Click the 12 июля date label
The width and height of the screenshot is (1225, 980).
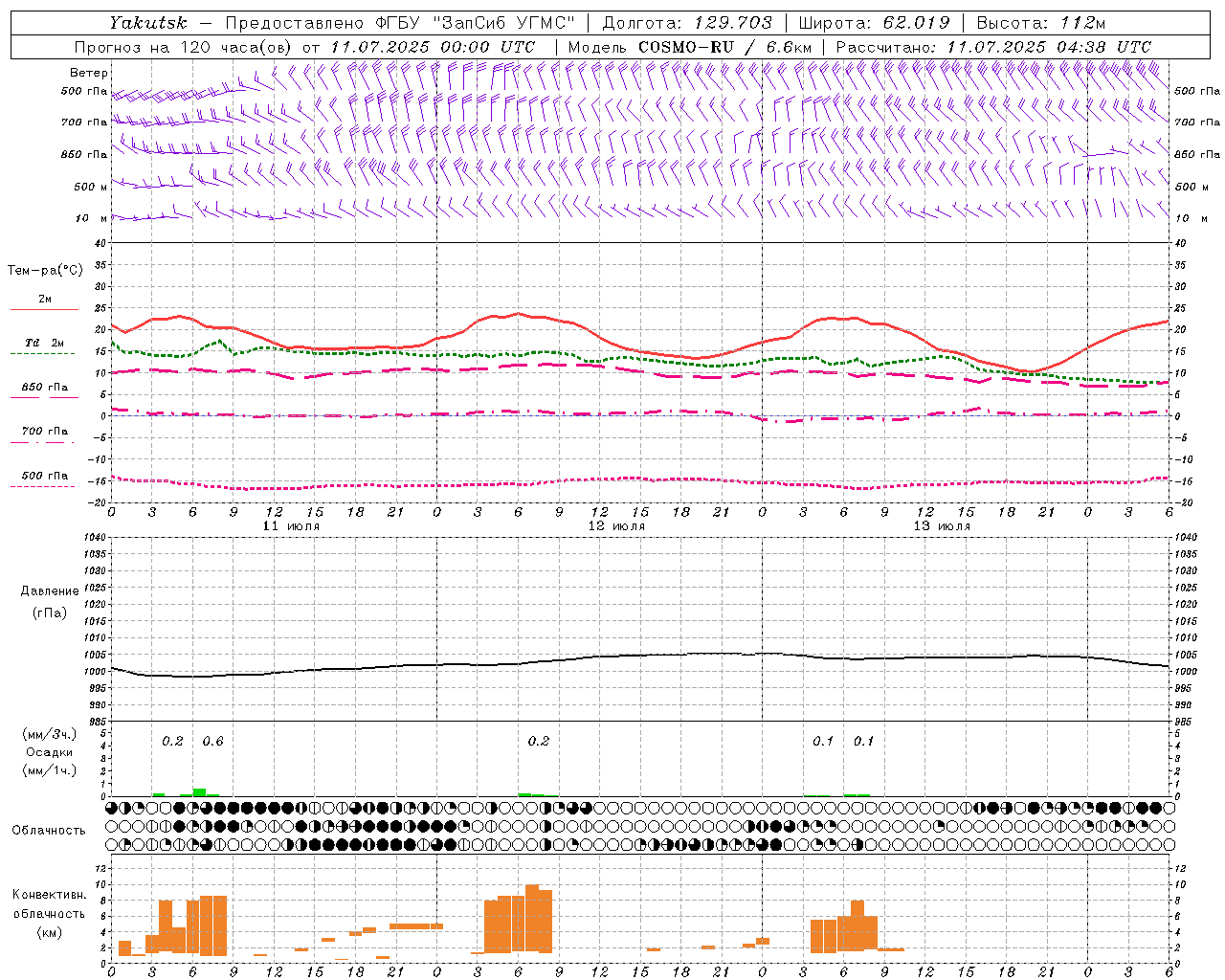coord(616,526)
